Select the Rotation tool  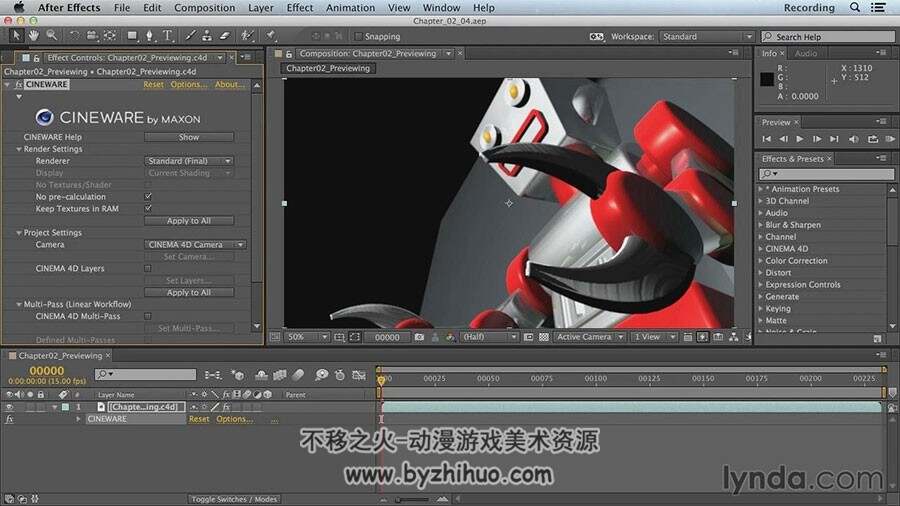point(74,36)
